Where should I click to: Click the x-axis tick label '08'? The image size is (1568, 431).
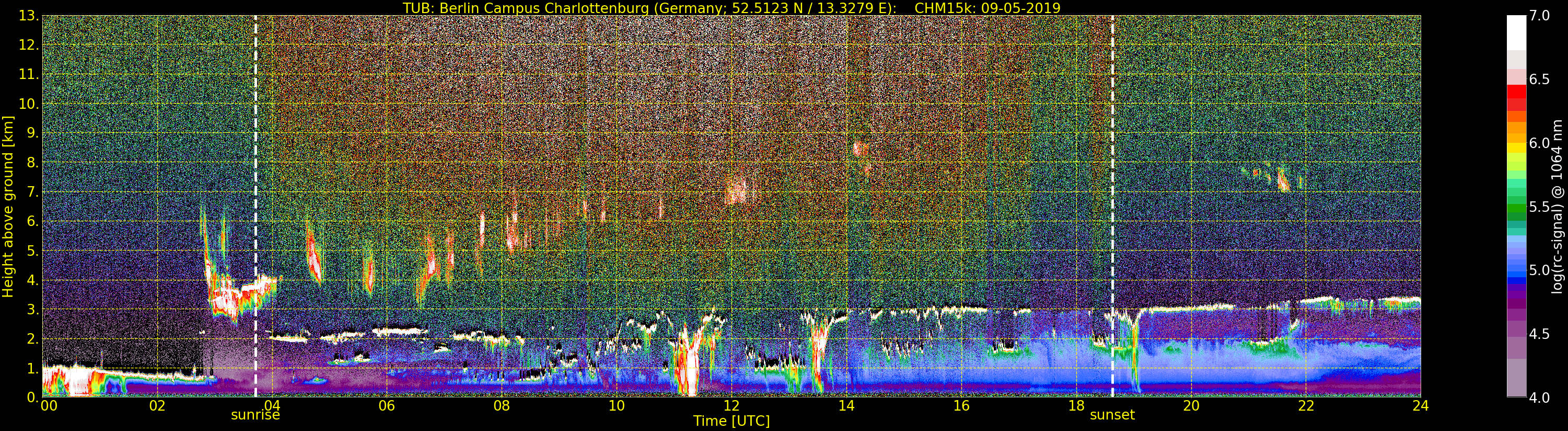502,405
